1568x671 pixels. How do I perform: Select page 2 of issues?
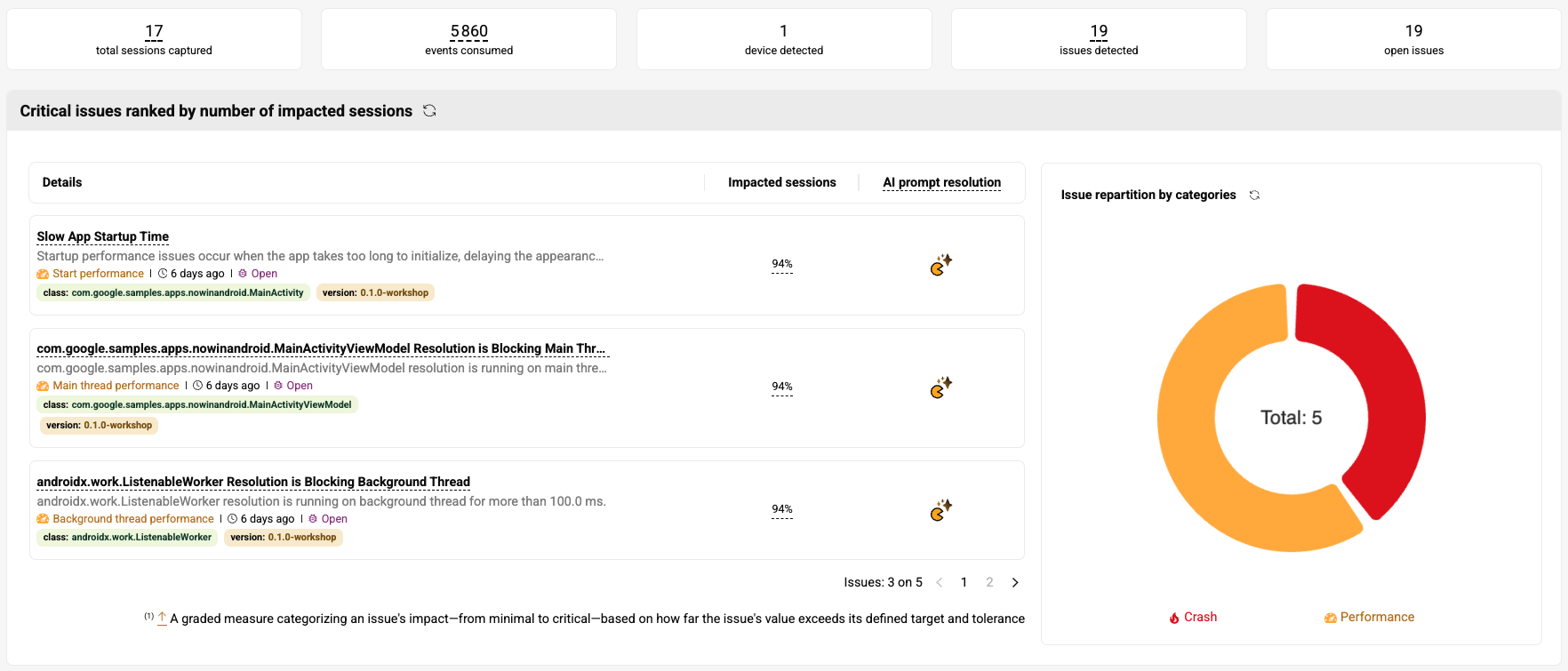tap(989, 583)
